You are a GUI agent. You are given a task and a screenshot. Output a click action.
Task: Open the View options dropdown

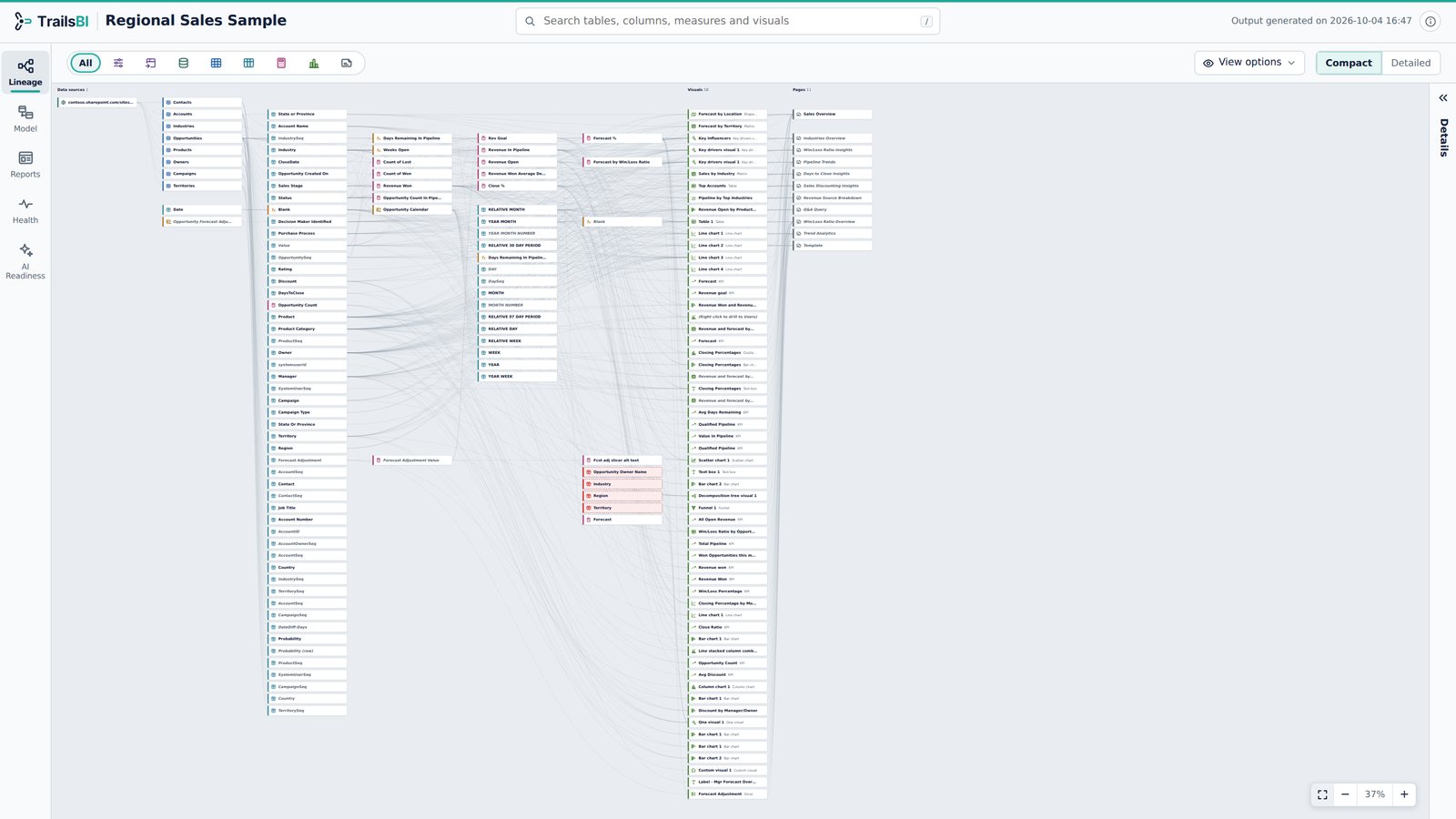coord(1249,63)
